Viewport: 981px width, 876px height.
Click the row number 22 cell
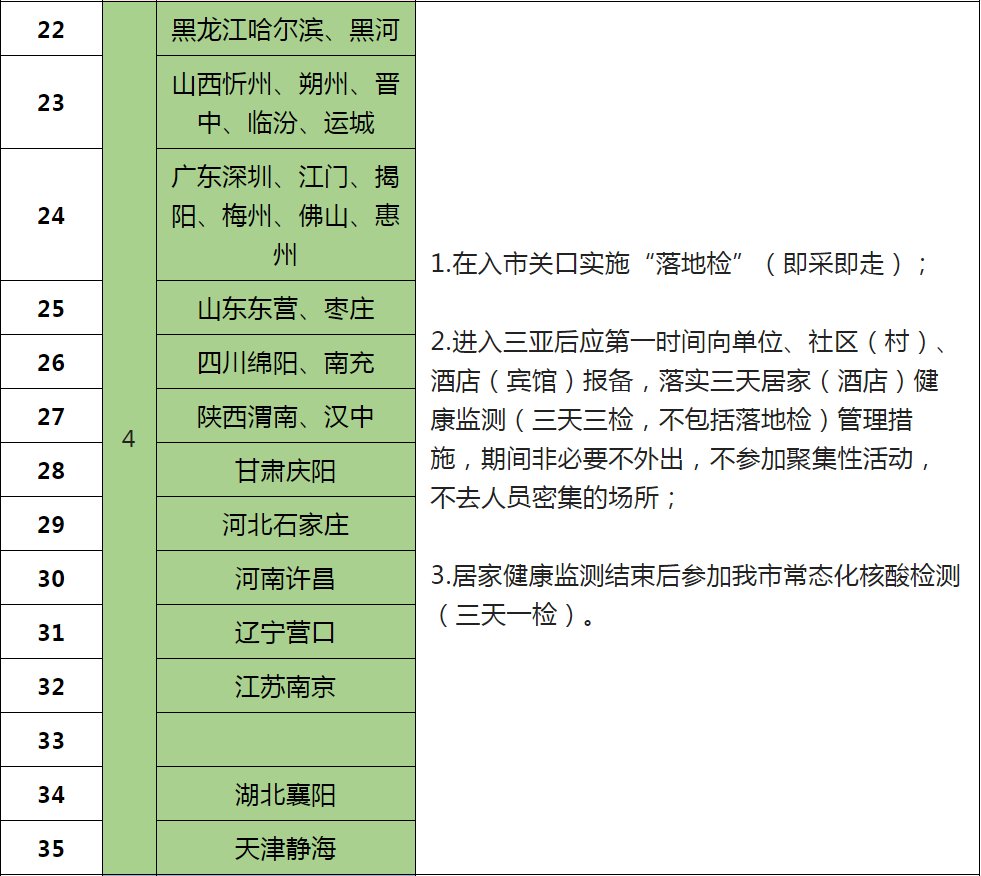51,30
